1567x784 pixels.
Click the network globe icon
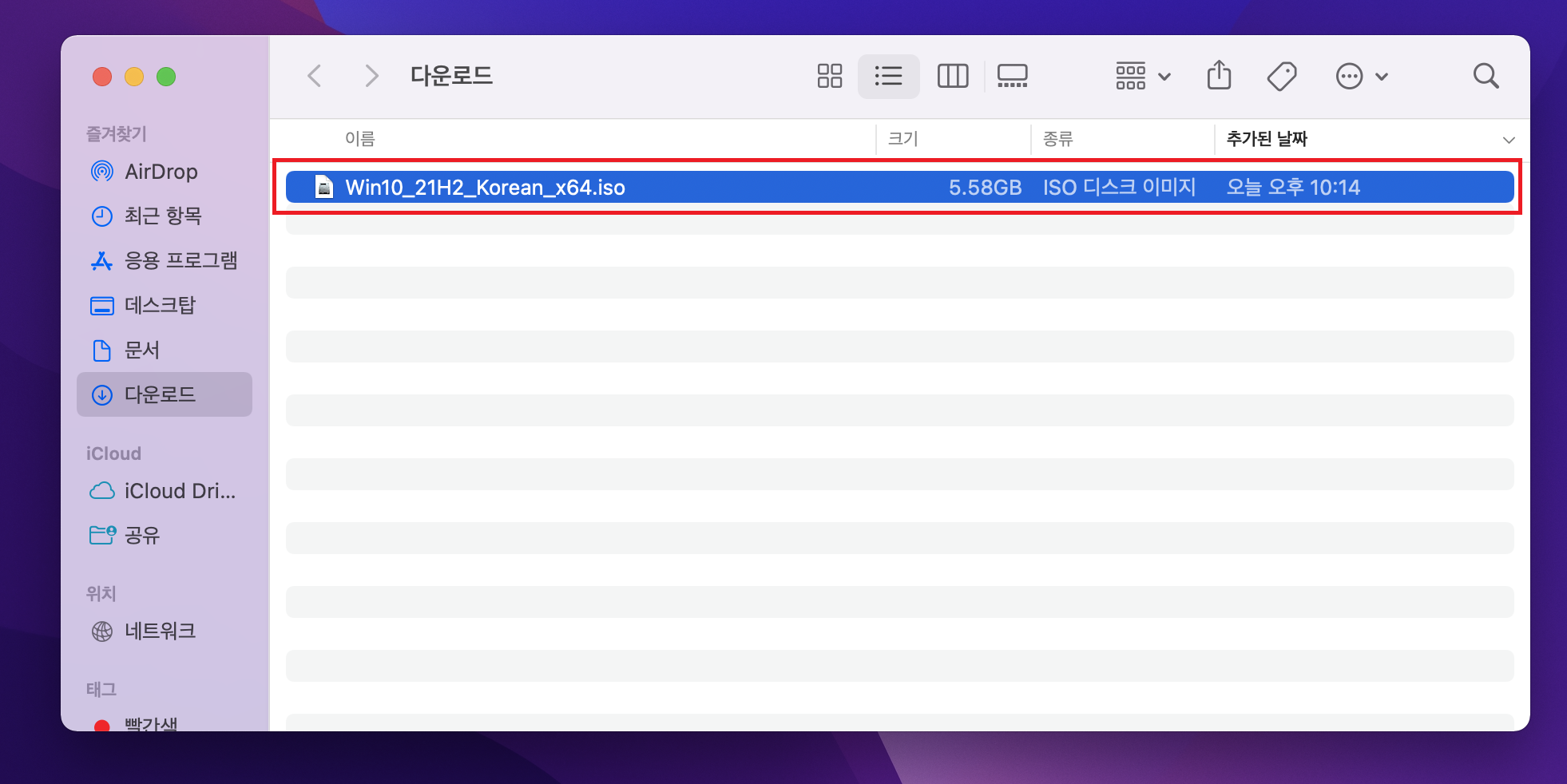pos(102,632)
